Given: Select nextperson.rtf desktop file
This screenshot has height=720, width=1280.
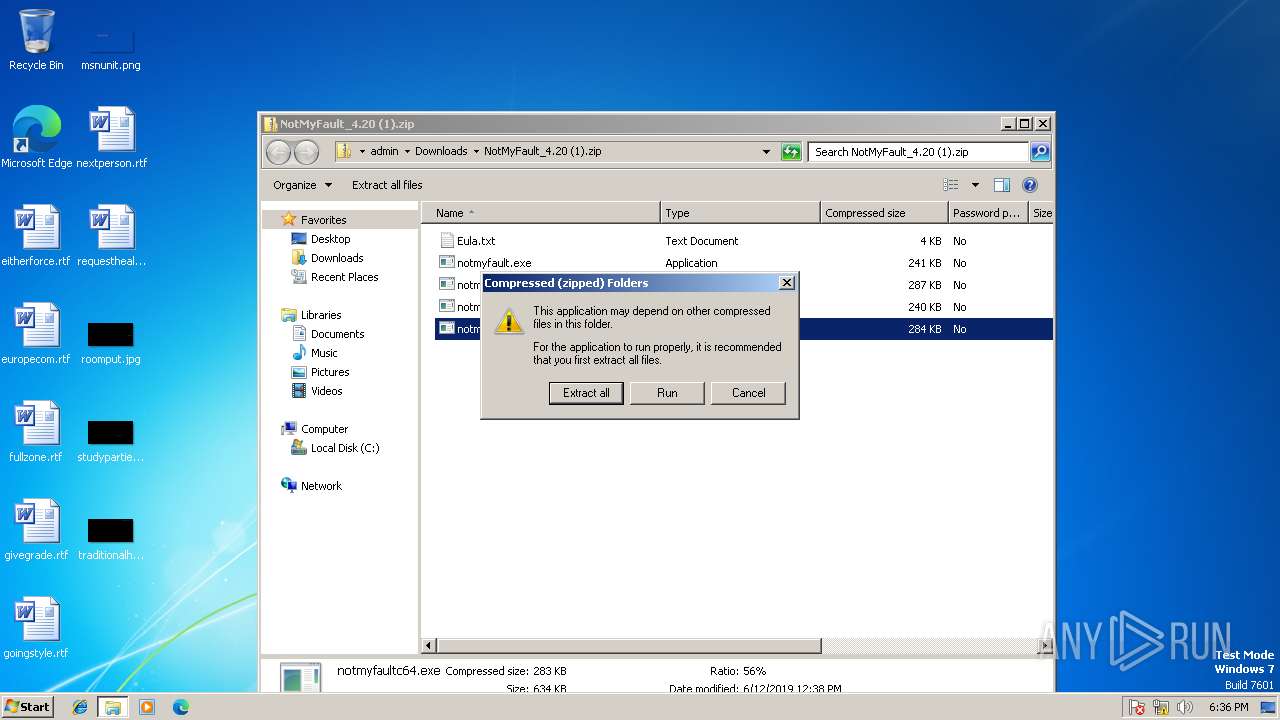Looking at the screenshot, I should pyautogui.click(x=111, y=138).
